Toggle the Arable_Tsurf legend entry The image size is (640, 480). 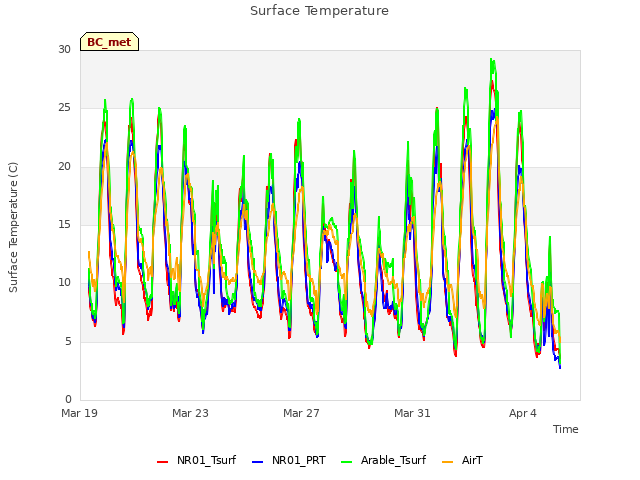pos(383,460)
